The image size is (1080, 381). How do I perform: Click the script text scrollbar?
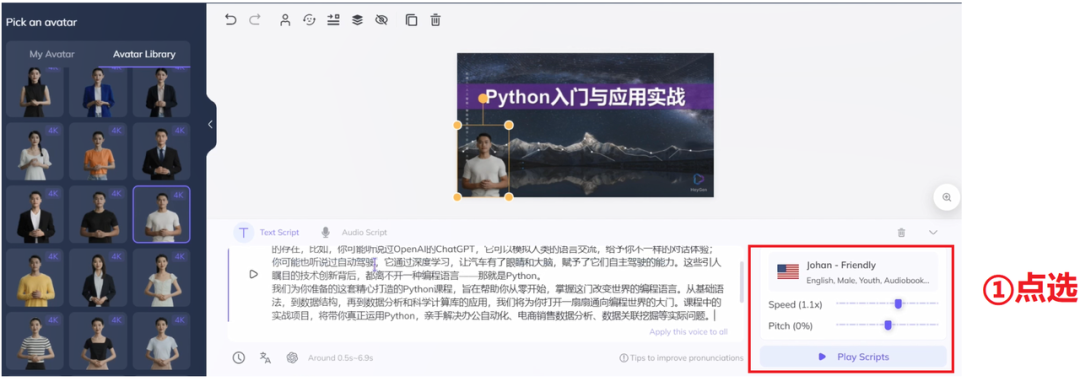coord(741,281)
